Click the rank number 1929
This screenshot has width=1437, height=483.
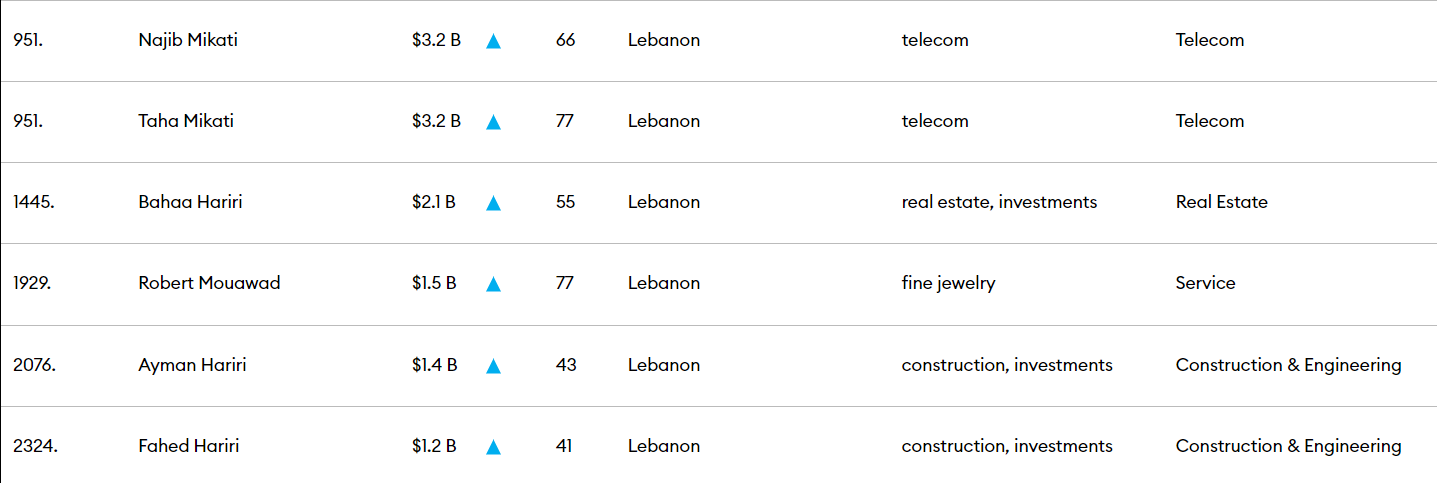click(x=32, y=283)
